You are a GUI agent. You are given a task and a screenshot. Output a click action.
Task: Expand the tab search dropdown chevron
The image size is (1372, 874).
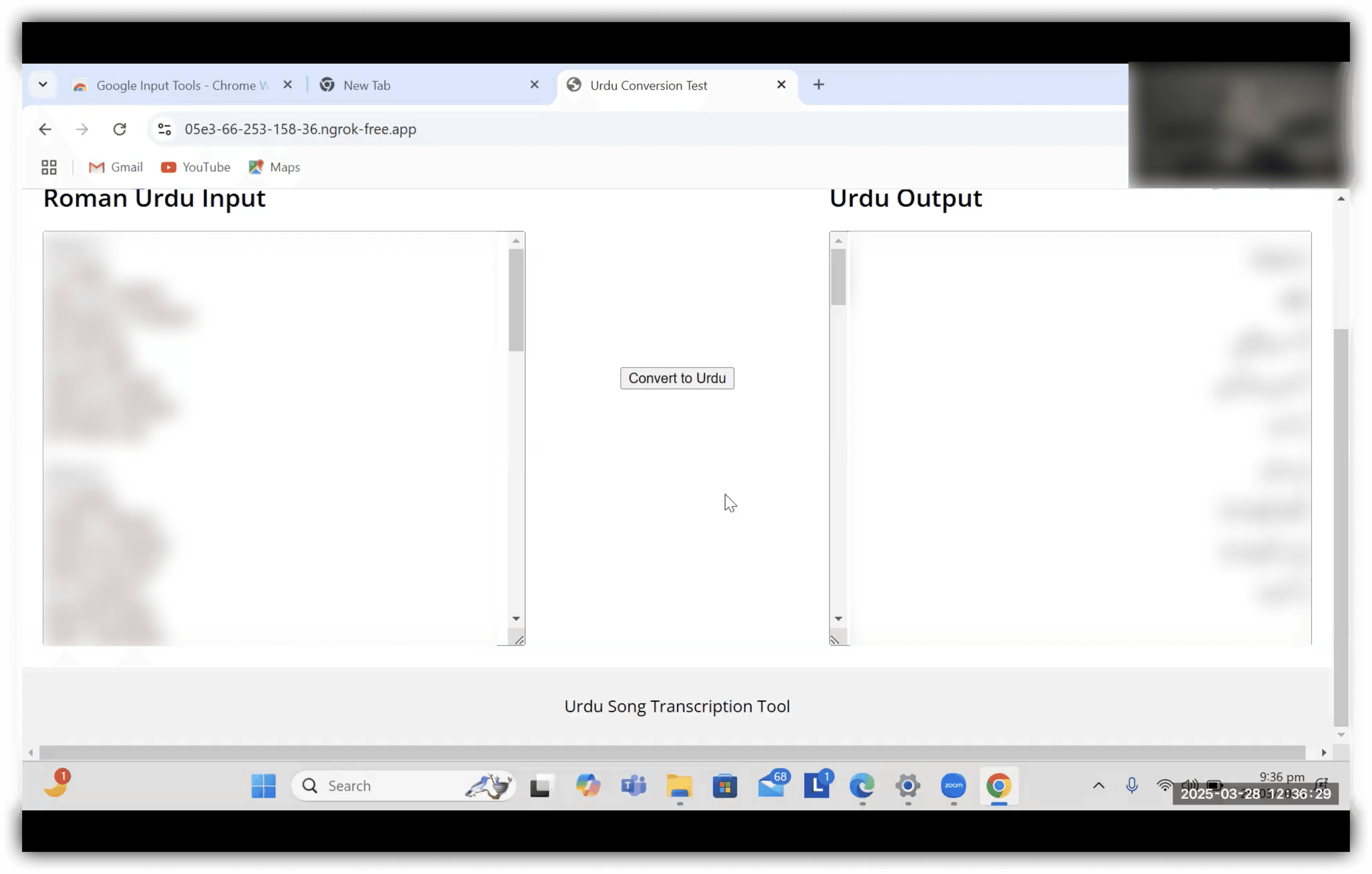click(x=43, y=85)
